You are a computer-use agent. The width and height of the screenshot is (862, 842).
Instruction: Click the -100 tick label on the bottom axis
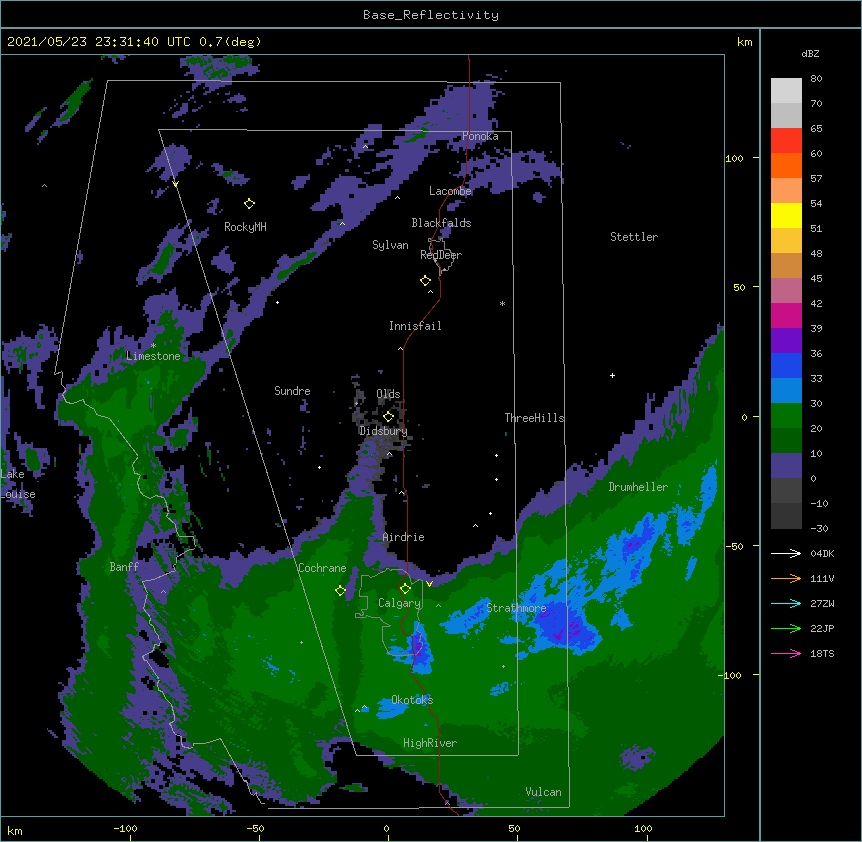(x=125, y=828)
